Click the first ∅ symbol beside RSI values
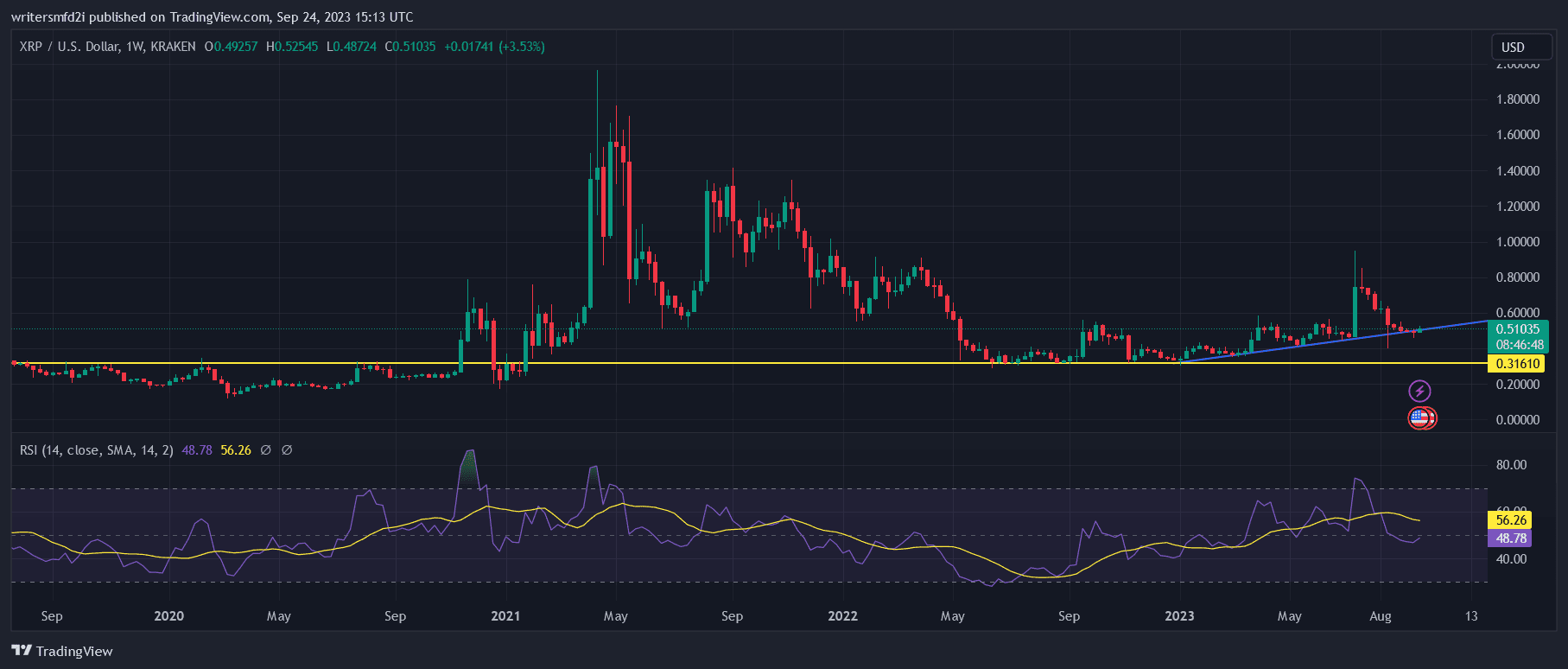Image resolution: width=1568 pixels, height=669 pixels. (x=266, y=450)
